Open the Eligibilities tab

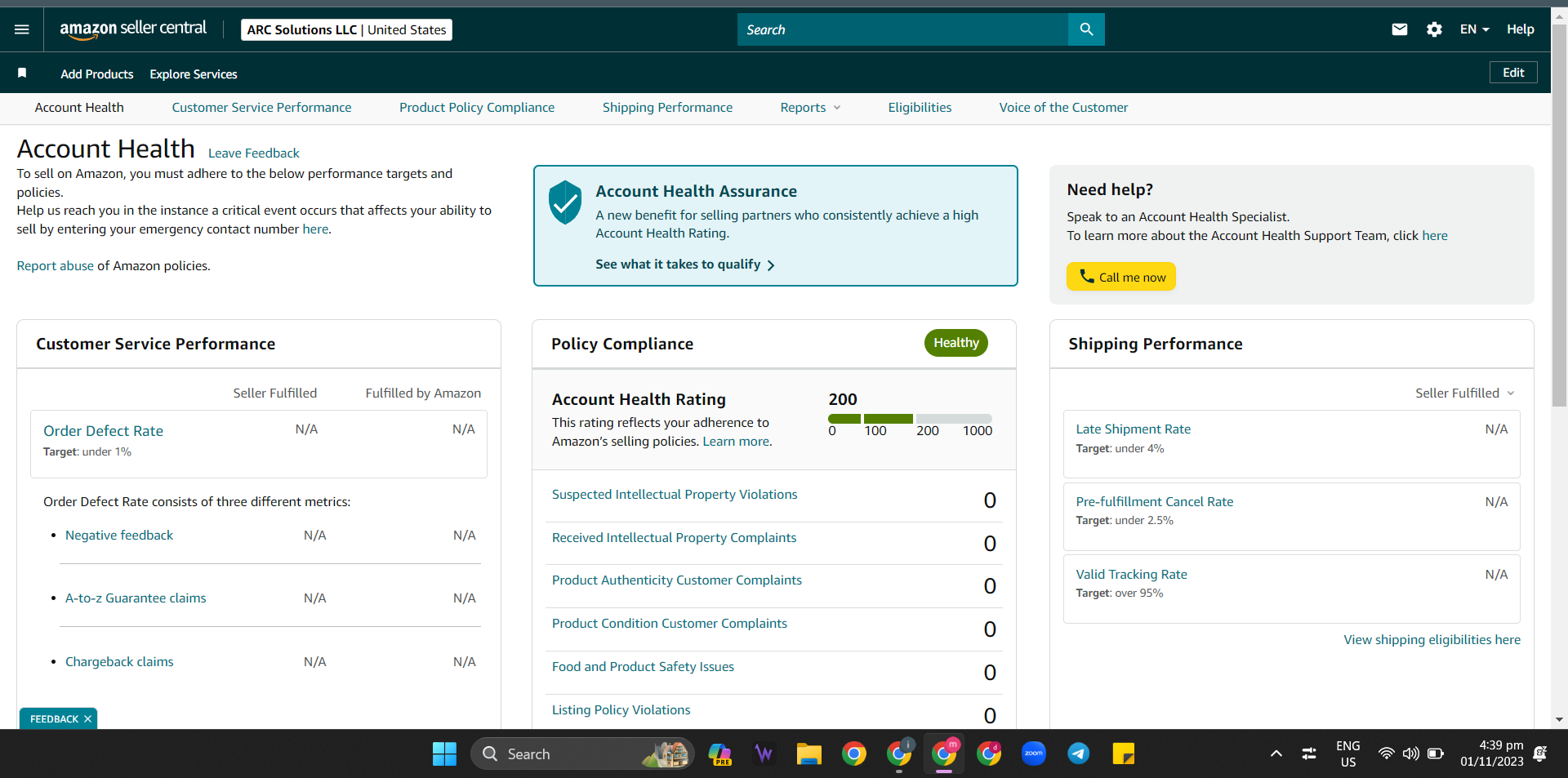point(920,108)
